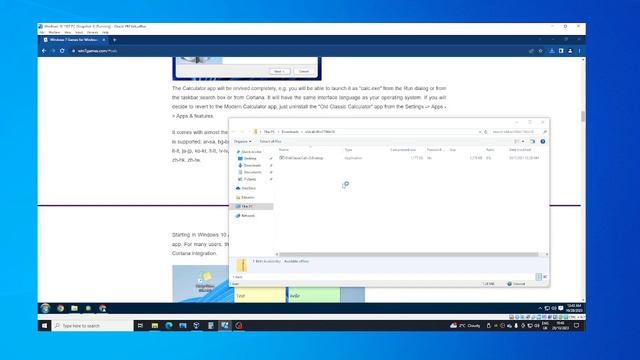The height and width of the screenshot is (360, 640).
Task: Click Extract all files in Explorer
Action: 271,142
